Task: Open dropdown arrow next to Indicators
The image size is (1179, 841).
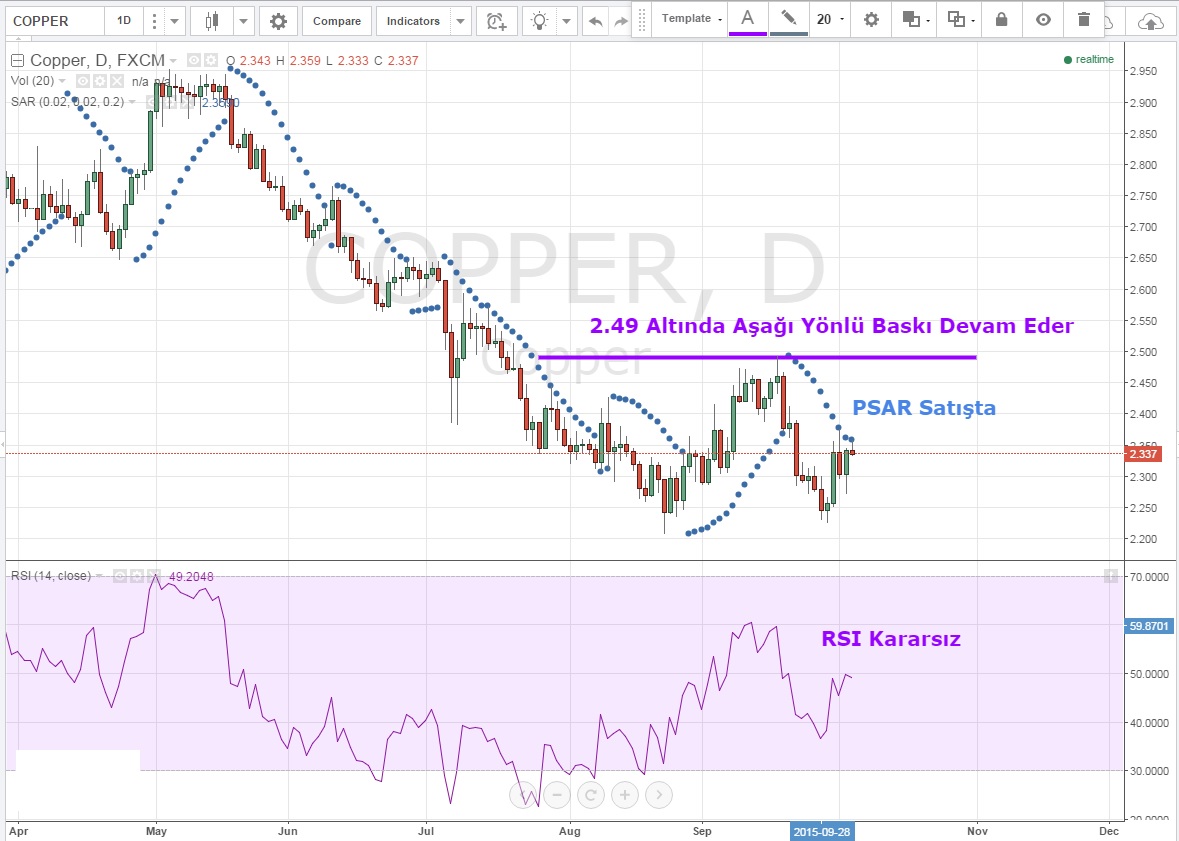Action: click(460, 20)
